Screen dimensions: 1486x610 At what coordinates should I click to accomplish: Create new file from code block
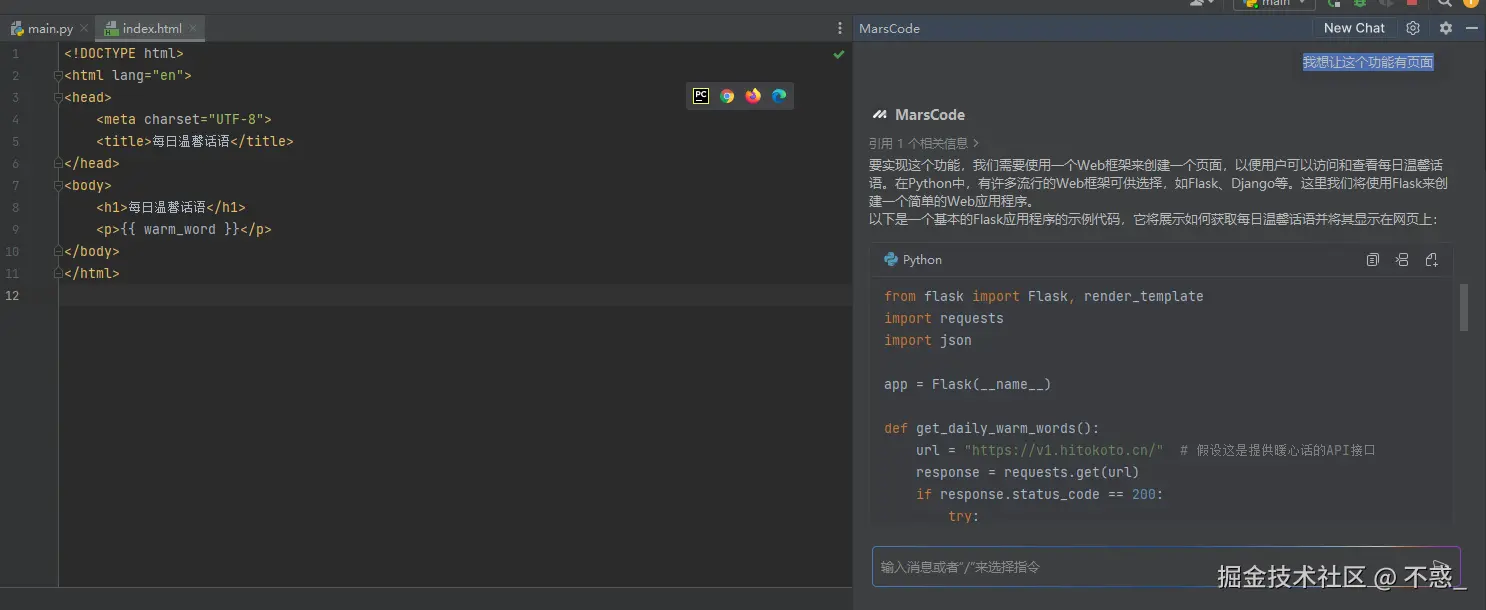coord(1431,260)
